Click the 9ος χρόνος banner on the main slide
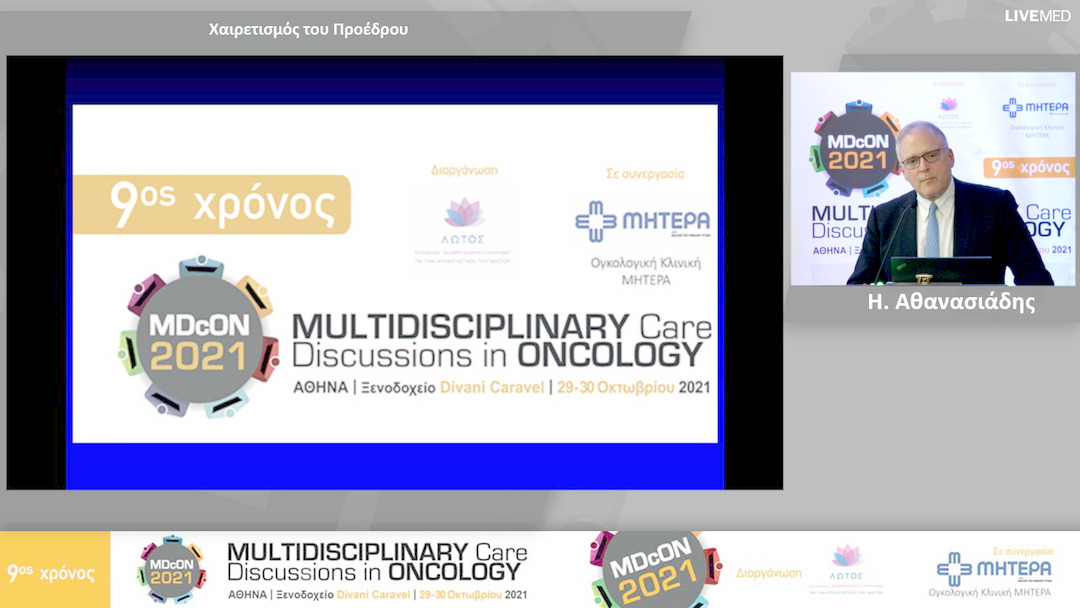This screenshot has width=1080, height=608. point(211,205)
